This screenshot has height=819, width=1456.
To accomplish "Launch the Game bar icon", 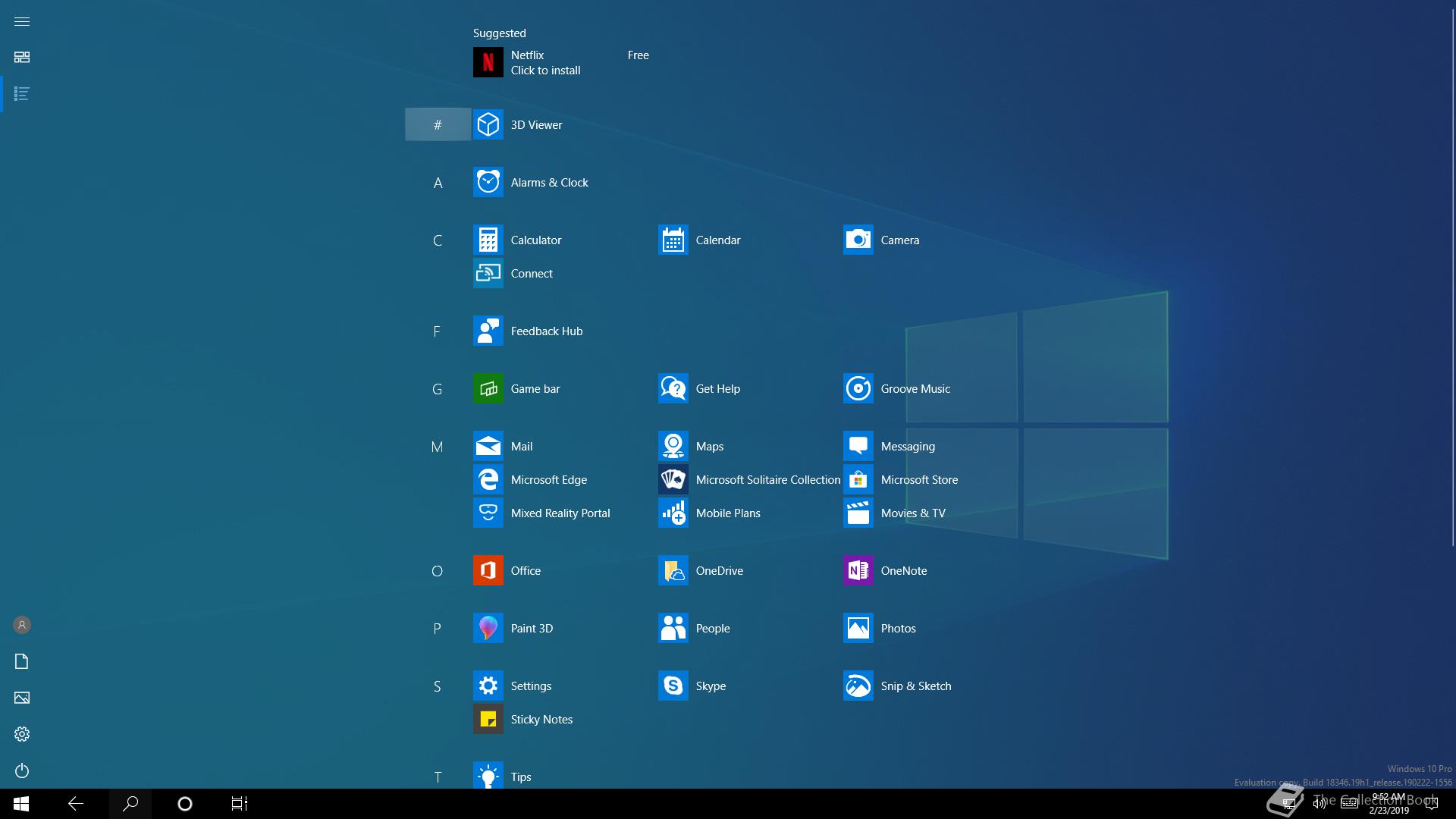I will click(488, 388).
